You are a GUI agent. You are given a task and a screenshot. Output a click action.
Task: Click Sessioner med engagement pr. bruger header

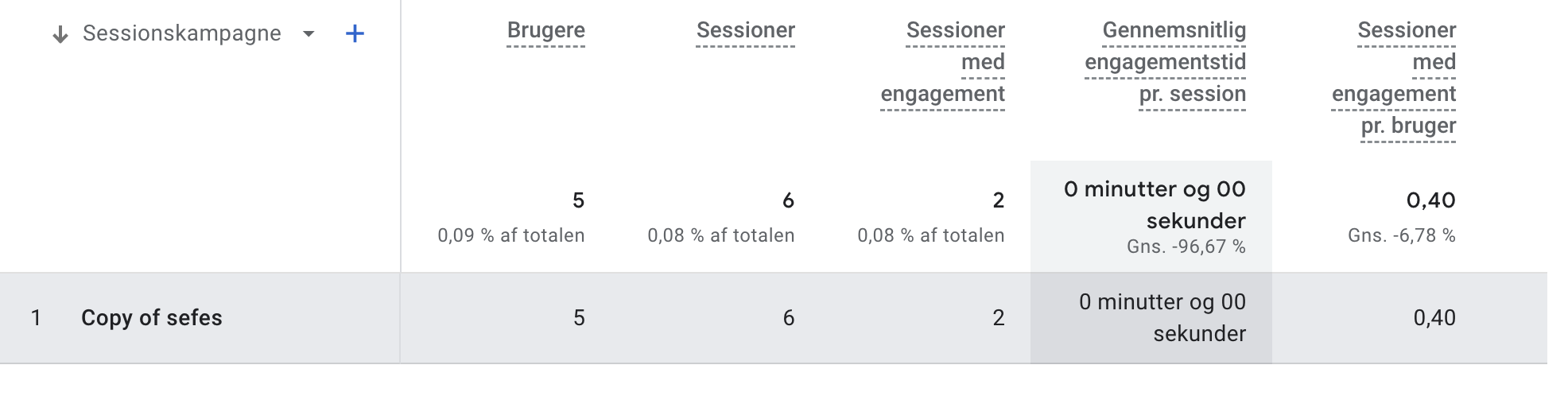click(1393, 78)
